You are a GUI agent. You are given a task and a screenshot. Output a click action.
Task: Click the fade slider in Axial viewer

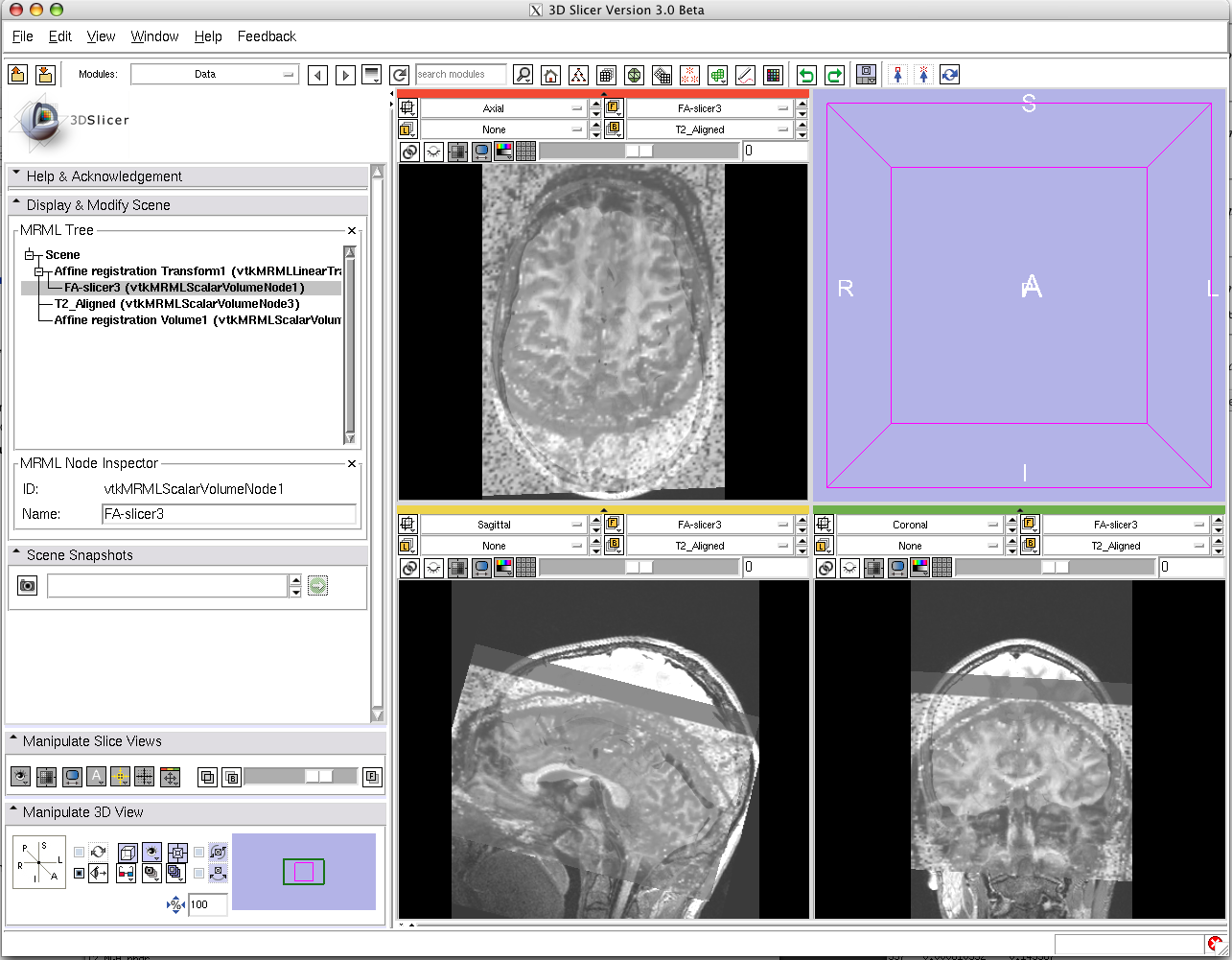pos(639,151)
